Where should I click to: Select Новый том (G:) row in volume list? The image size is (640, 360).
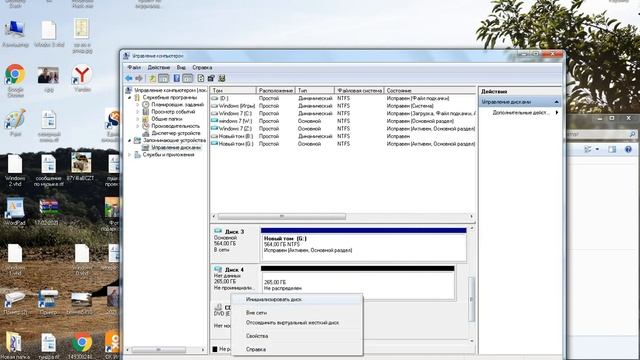(343, 144)
